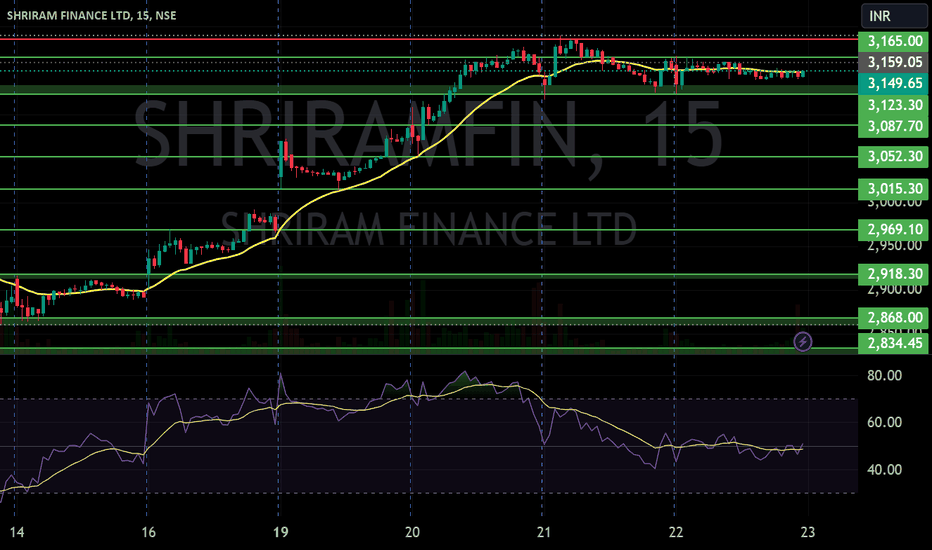Viewport: 932px width, 550px height.
Task: Click date 19 on the time axis
Action: [281, 532]
